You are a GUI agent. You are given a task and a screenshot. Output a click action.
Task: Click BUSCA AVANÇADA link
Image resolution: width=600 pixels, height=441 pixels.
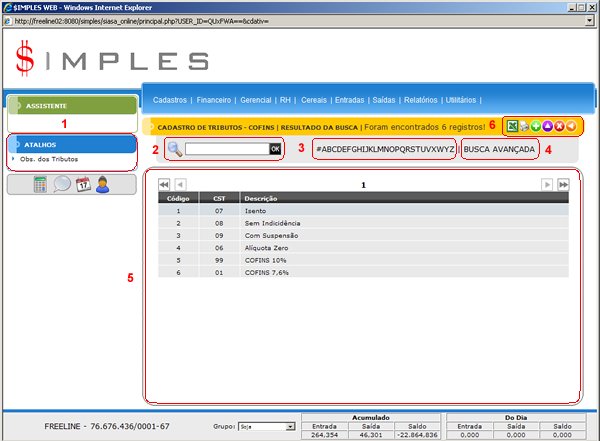[x=500, y=149]
